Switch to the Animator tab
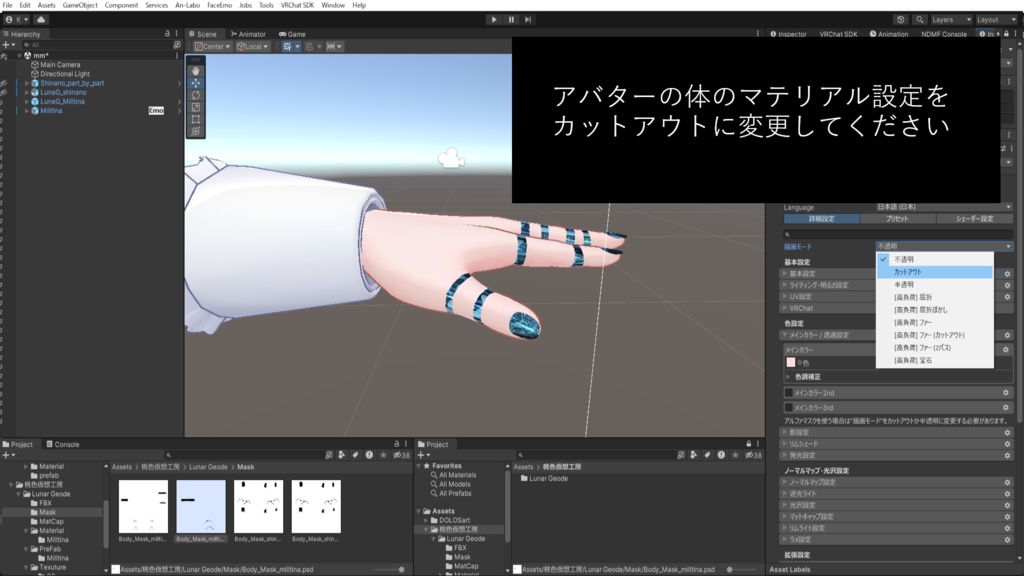Screen dimensions: 1024x576 [248, 34]
